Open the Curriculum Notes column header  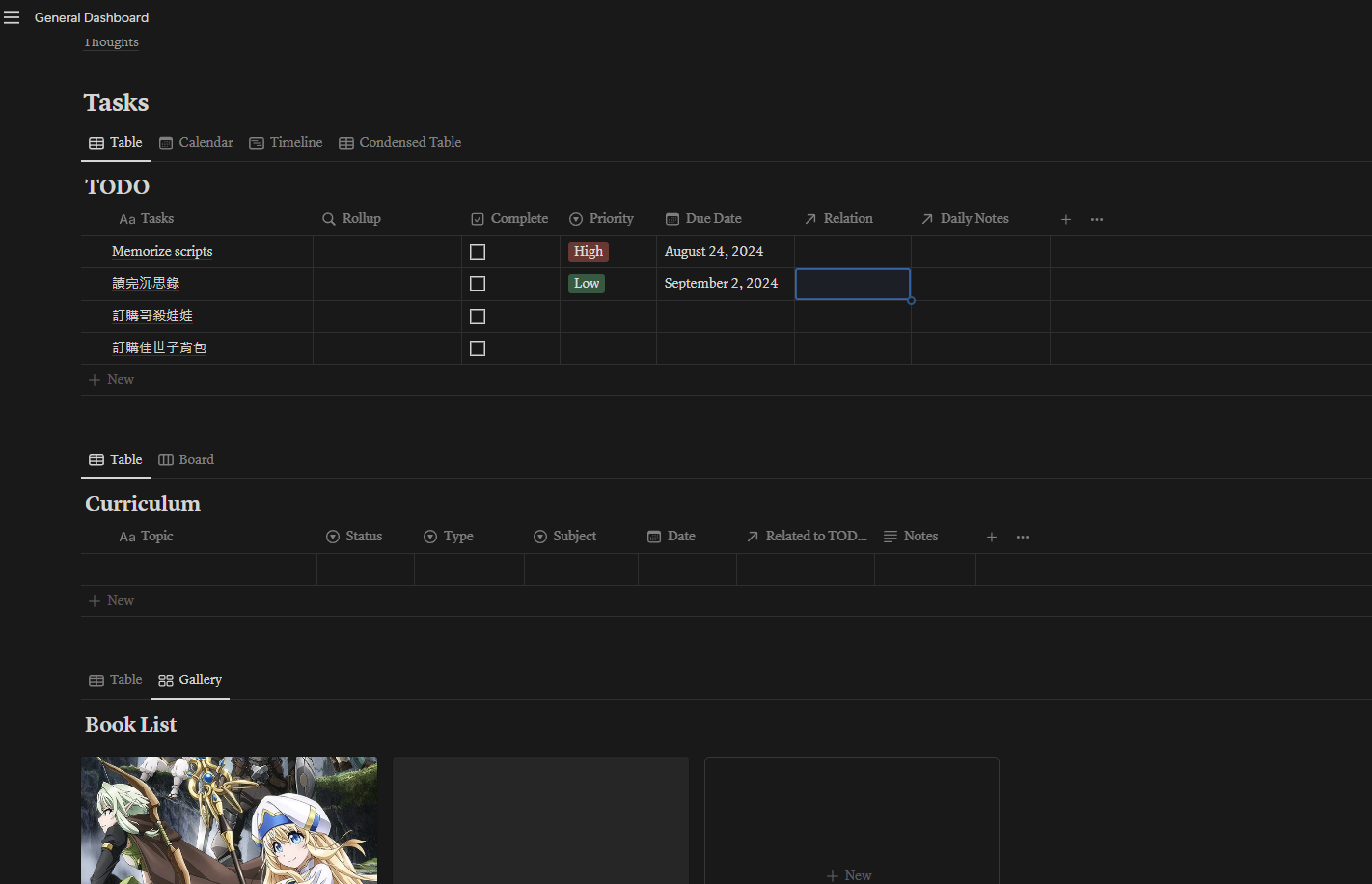[x=911, y=537]
